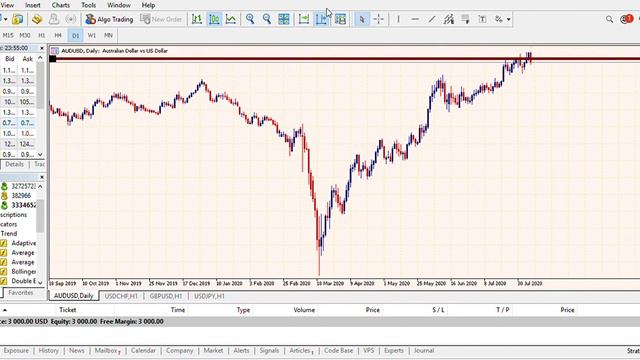Switch to USDJPY,H1 chart tab
Screen dimensions: 640x360
[209, 296]
